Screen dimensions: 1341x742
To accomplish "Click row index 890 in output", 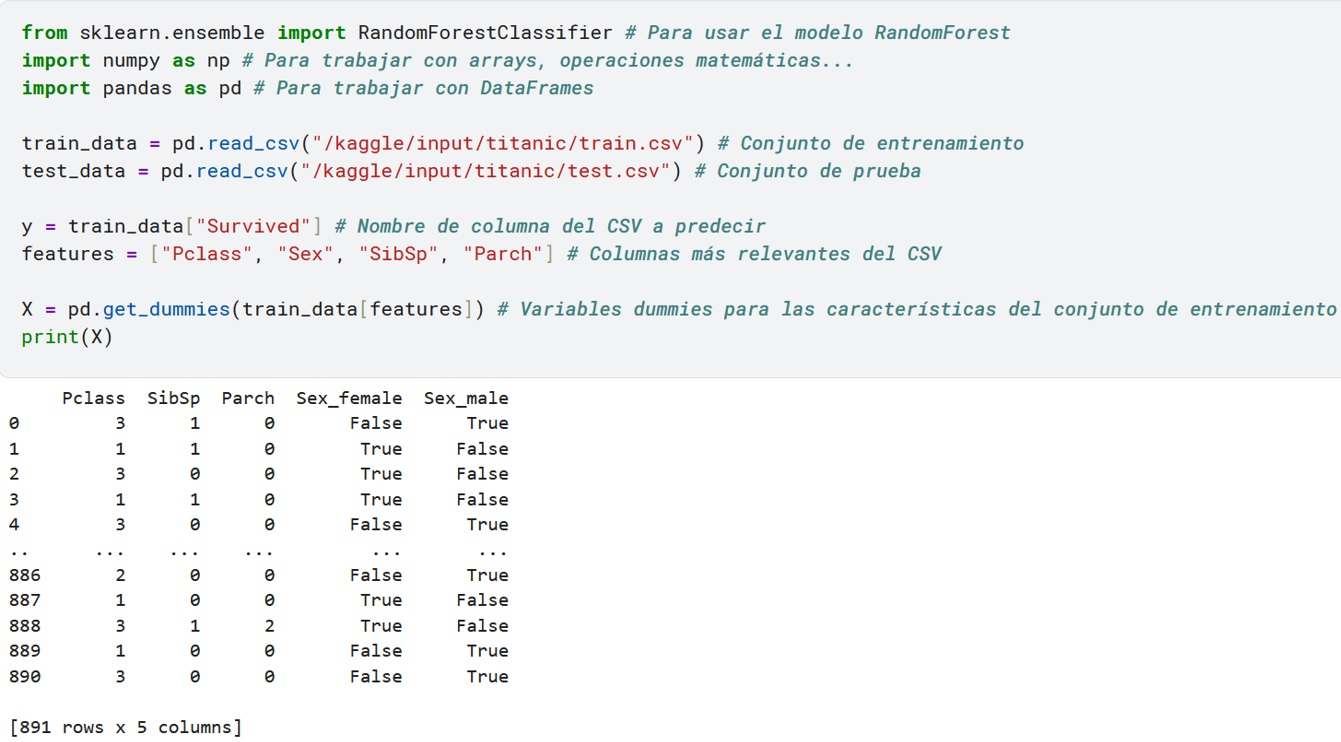I will [x=24, y=677].
